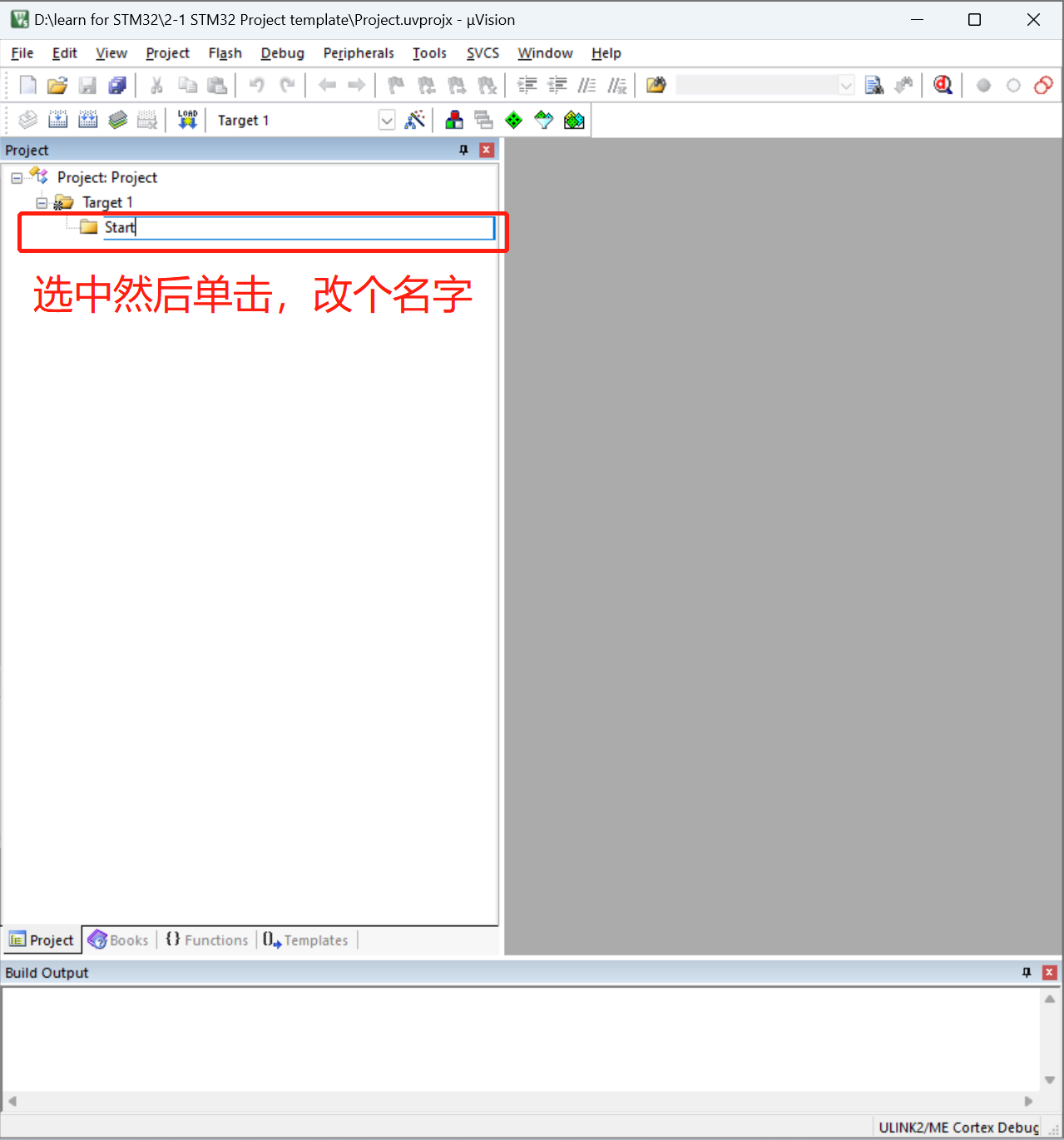Select the Target 1 tree item

click(x=107, y=203)
